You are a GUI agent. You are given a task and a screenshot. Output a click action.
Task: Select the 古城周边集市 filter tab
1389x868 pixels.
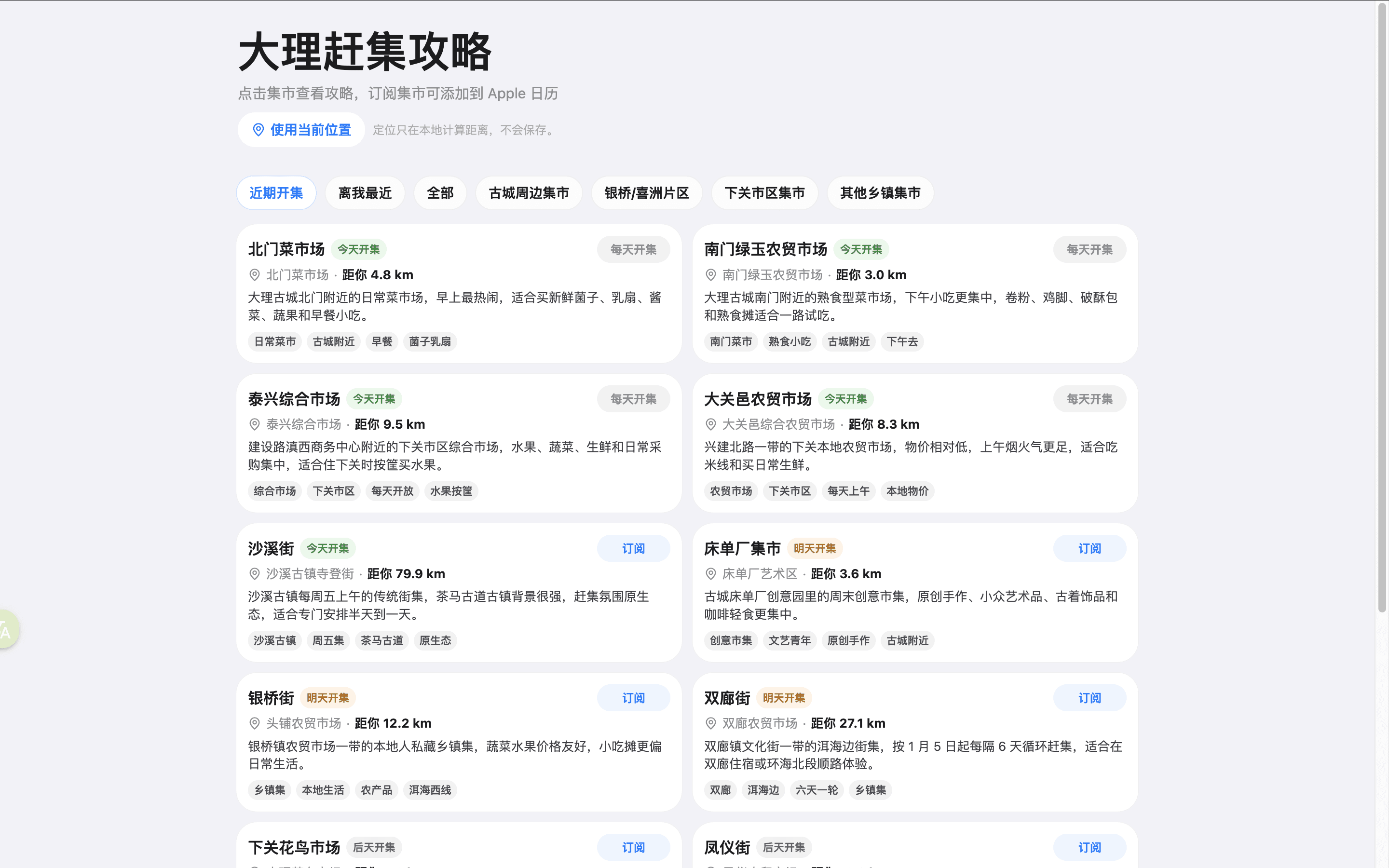pos(529,193)
